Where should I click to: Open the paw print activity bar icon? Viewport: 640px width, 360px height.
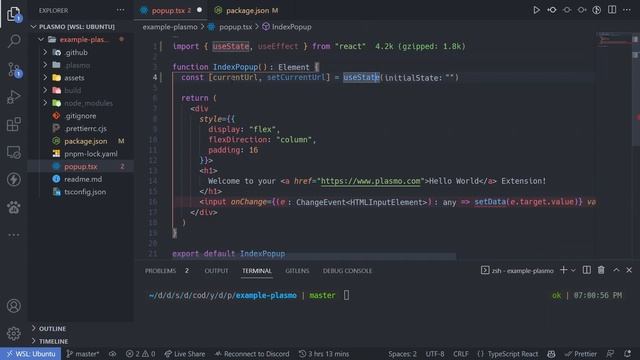[x=13, y=207]
